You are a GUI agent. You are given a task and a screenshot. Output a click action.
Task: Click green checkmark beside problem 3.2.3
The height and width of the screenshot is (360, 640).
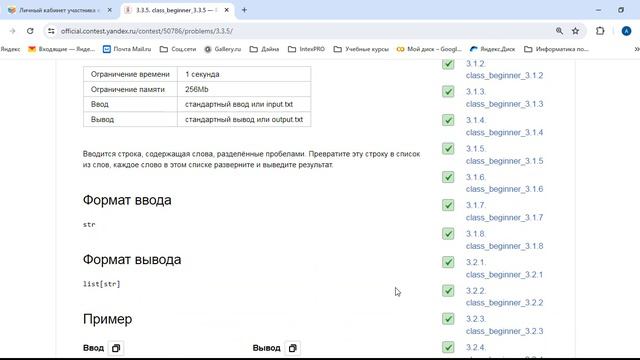448,319
